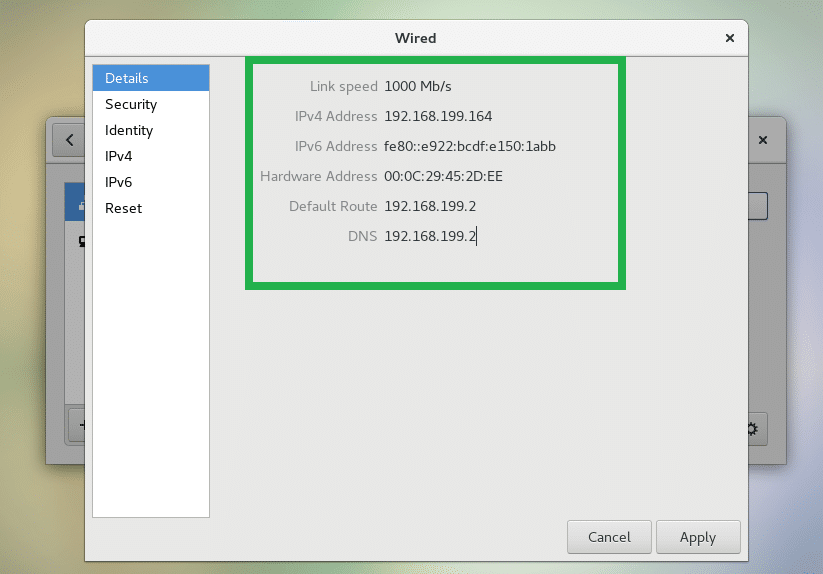Select the Details section in sidebar

tap(151, 78)
